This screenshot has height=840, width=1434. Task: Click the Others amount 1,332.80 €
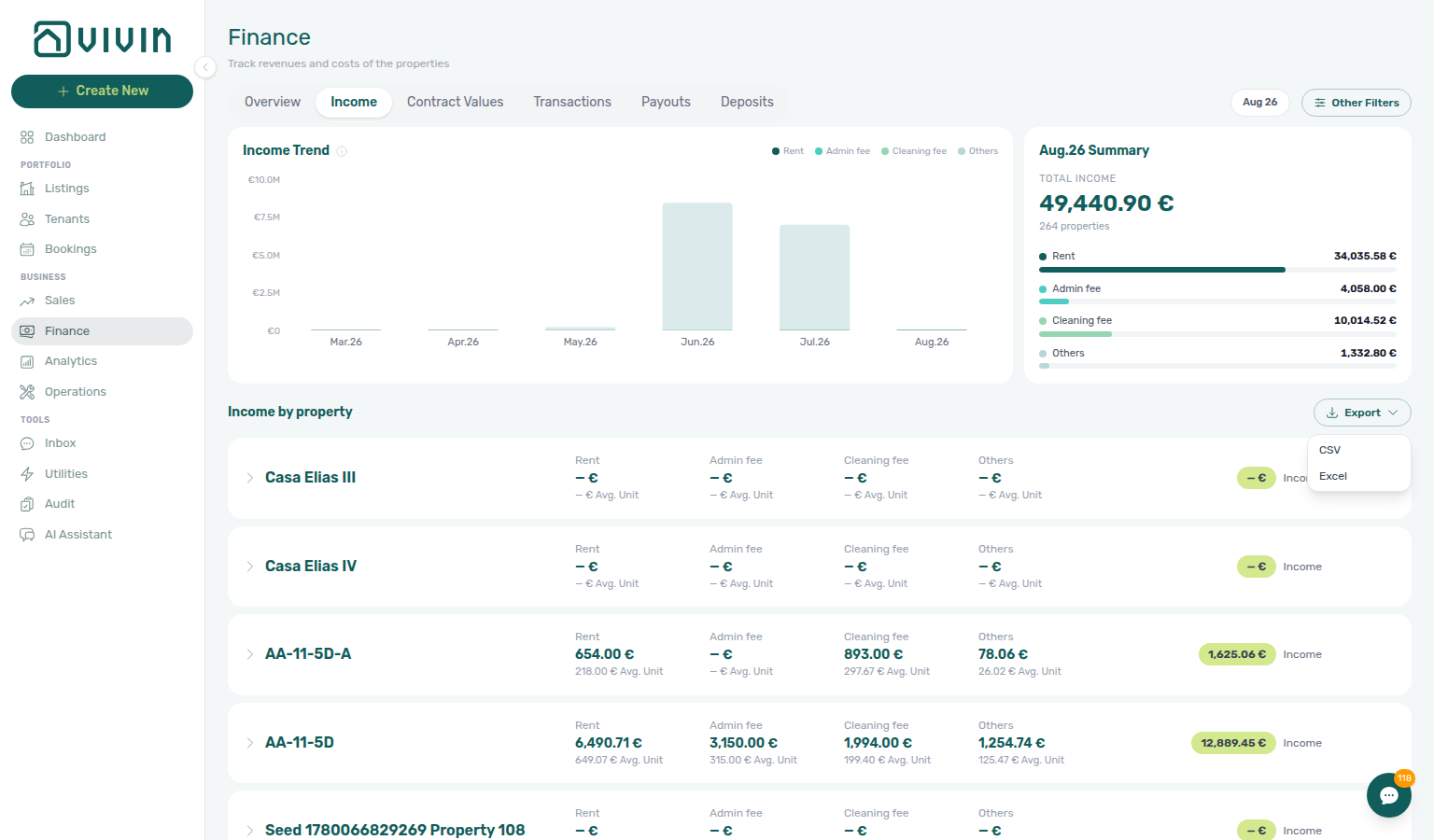point(1369,353)
